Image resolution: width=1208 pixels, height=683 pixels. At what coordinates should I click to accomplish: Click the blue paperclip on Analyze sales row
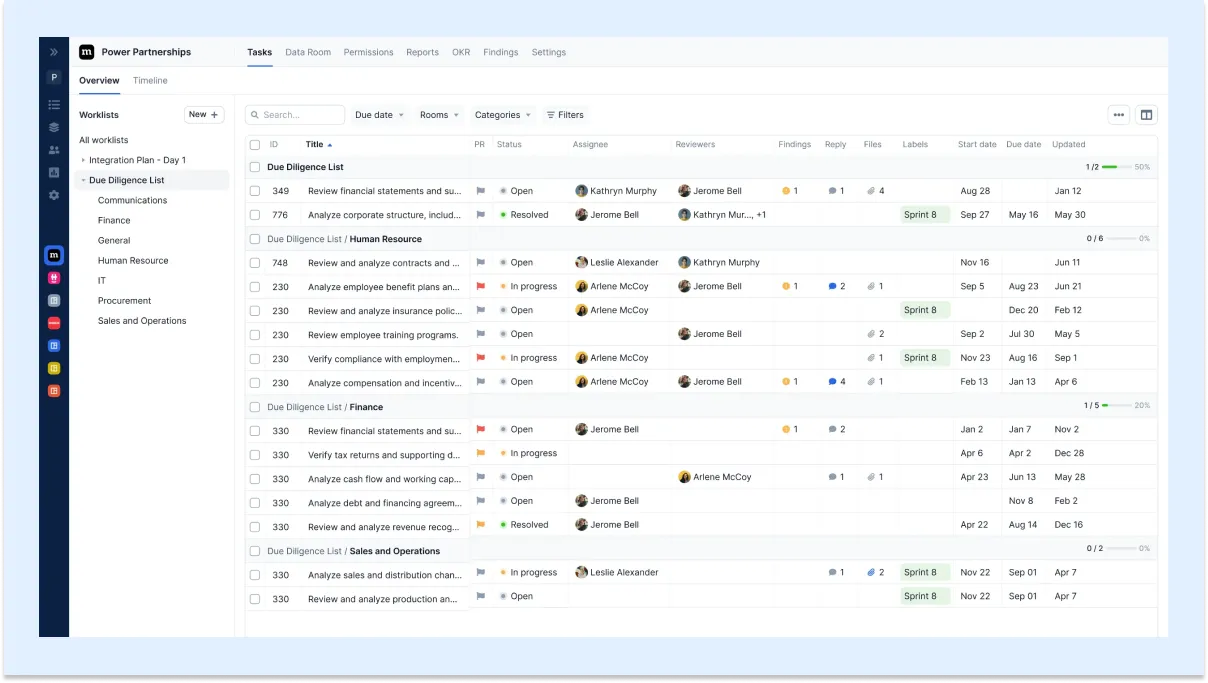871,573
